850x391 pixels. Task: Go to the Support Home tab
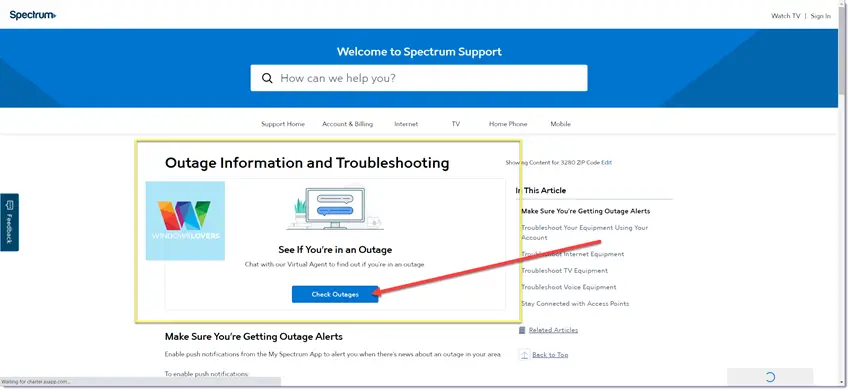(x=282, y=124)
